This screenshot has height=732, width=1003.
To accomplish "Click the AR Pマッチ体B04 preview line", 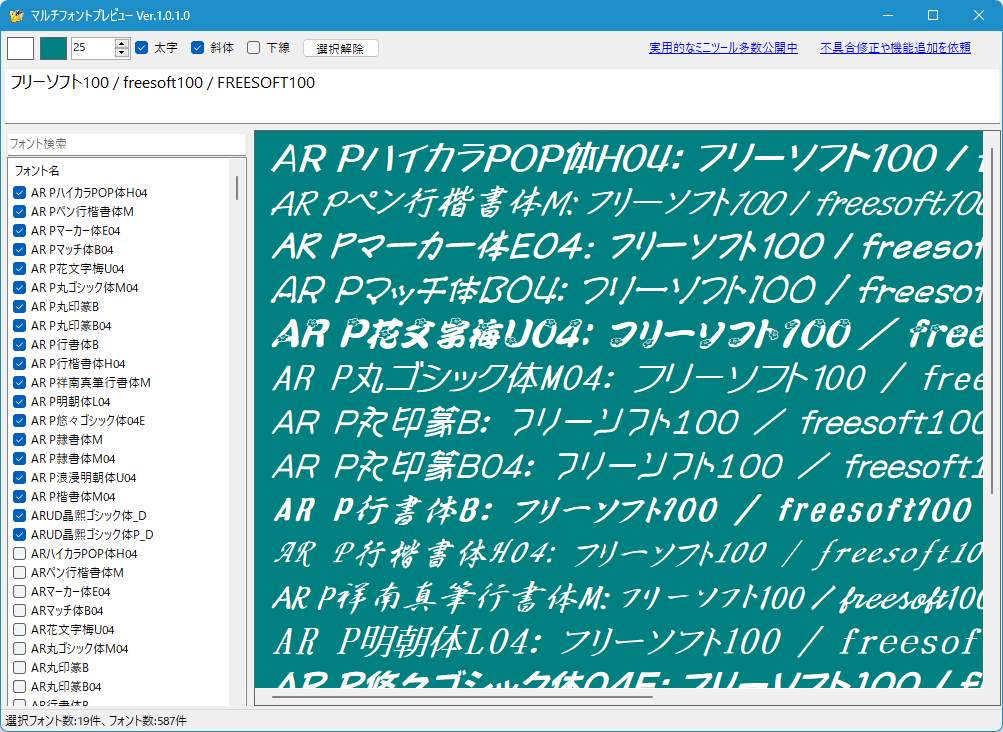I will (628, 290).
